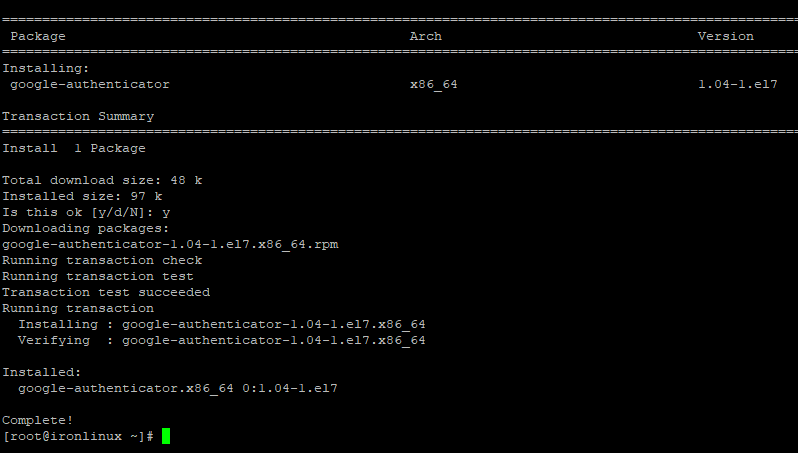
Task: Click the "Installed size: 97 k" line
Action: pyautogui.click(x=82, y=196)
